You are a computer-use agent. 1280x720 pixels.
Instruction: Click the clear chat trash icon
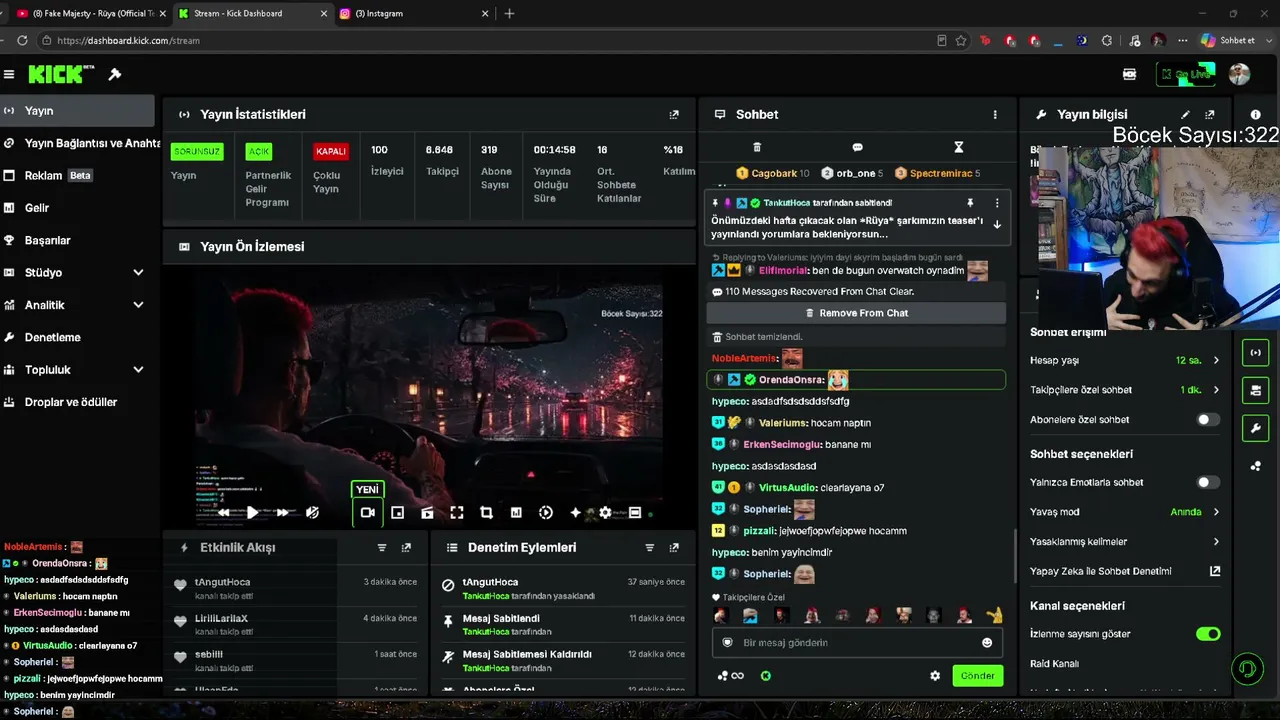coord(757,147)
